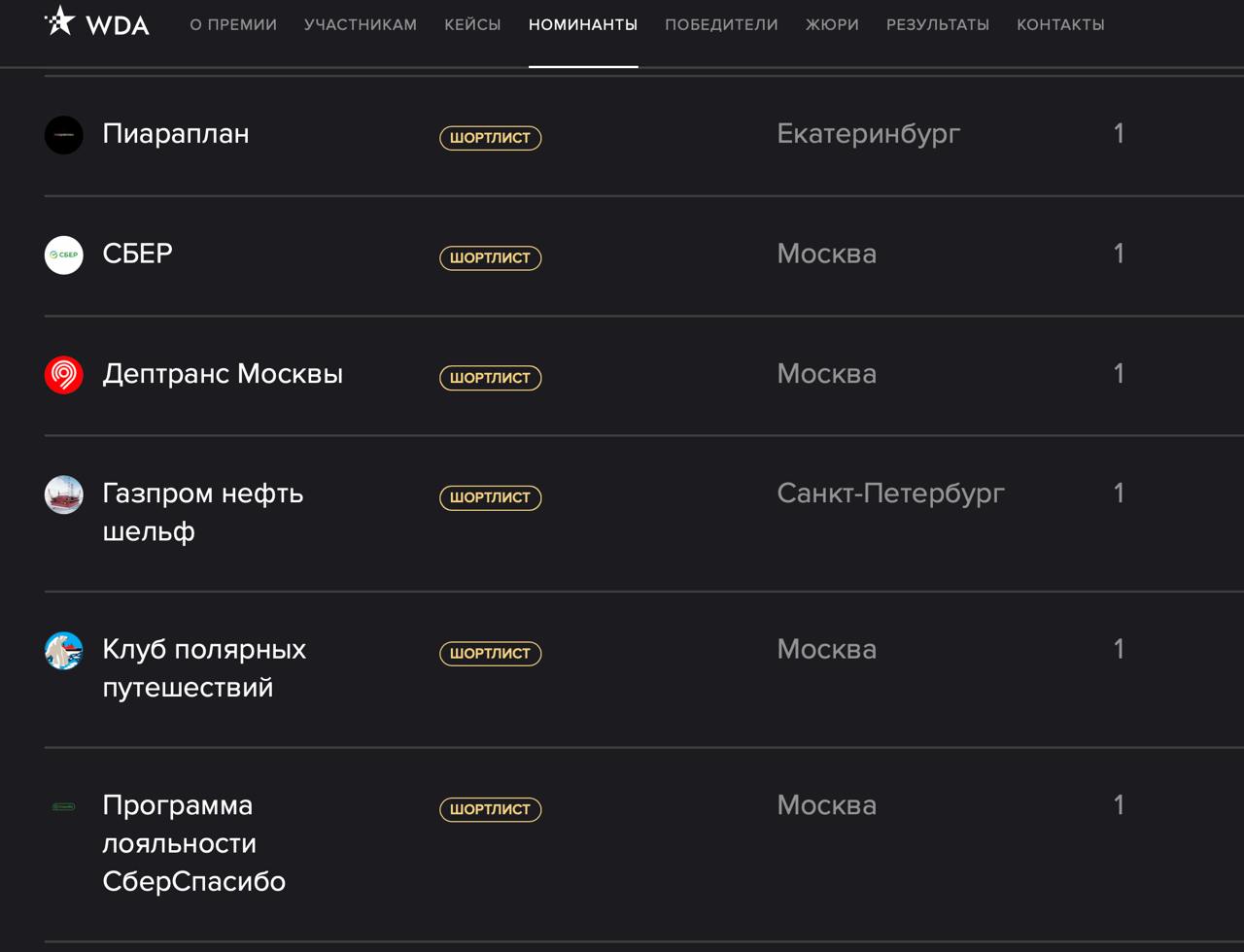Click the red Дептранс Москвы logo
Screen dimensions: 1244x952
tap(64, 375)
